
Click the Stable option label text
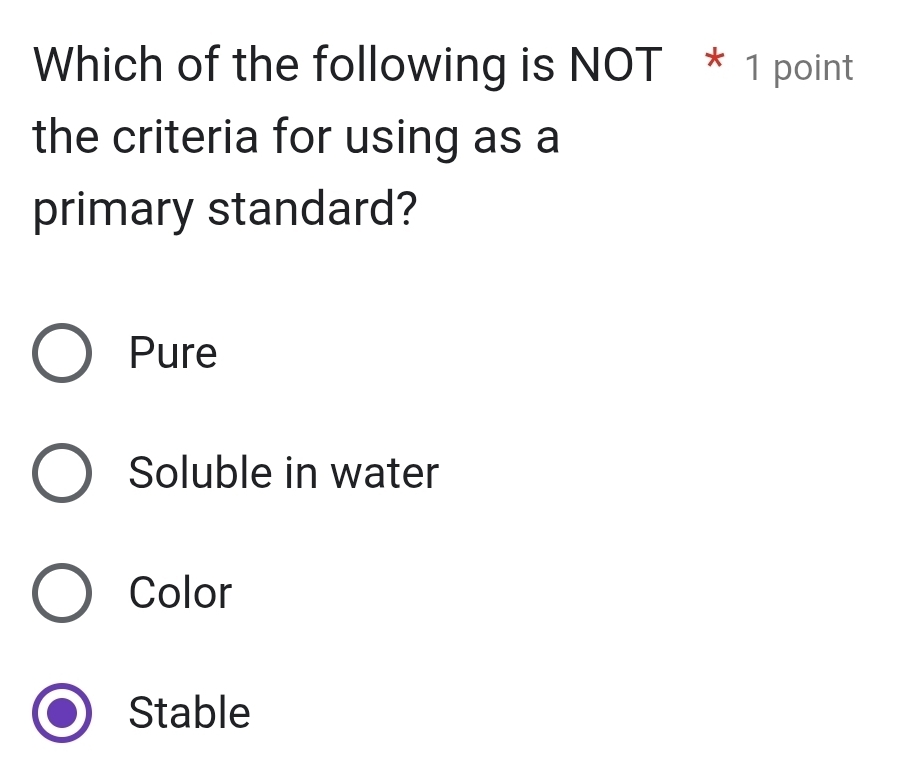188,713
